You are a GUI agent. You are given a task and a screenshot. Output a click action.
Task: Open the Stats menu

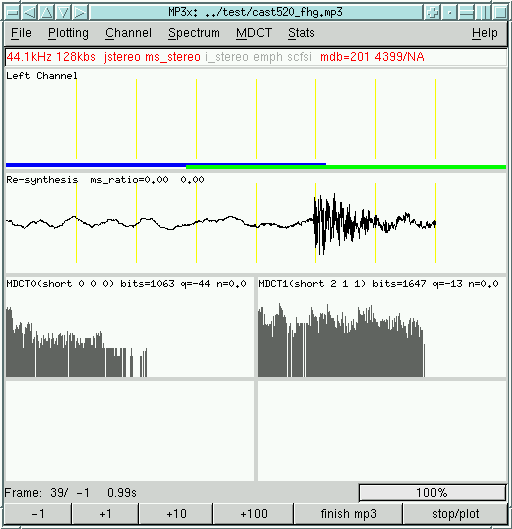[301, 33]
